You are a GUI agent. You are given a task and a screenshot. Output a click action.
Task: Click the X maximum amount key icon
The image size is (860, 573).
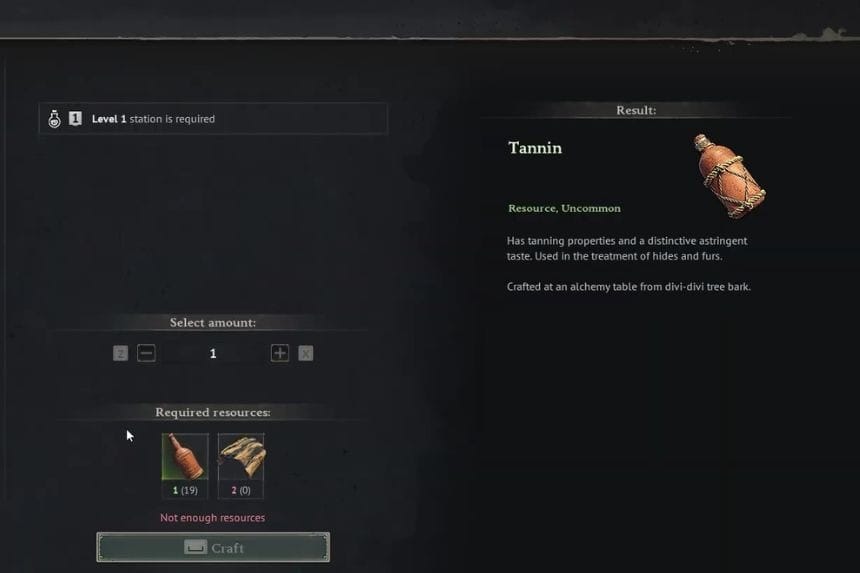coord(305,353)
